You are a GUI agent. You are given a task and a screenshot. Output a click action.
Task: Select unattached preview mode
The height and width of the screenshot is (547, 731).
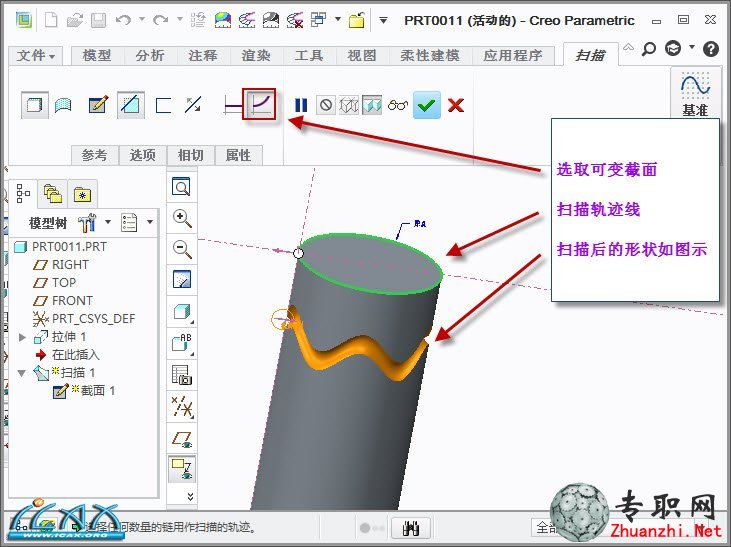coord(348,105)
